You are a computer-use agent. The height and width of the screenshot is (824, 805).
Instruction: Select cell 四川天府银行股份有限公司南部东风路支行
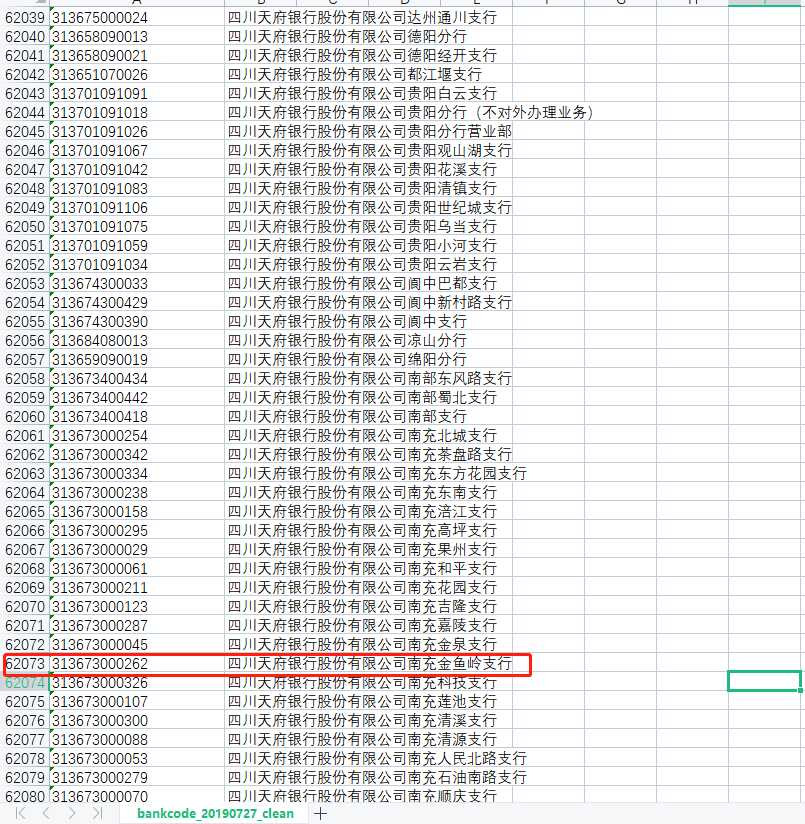369,379
